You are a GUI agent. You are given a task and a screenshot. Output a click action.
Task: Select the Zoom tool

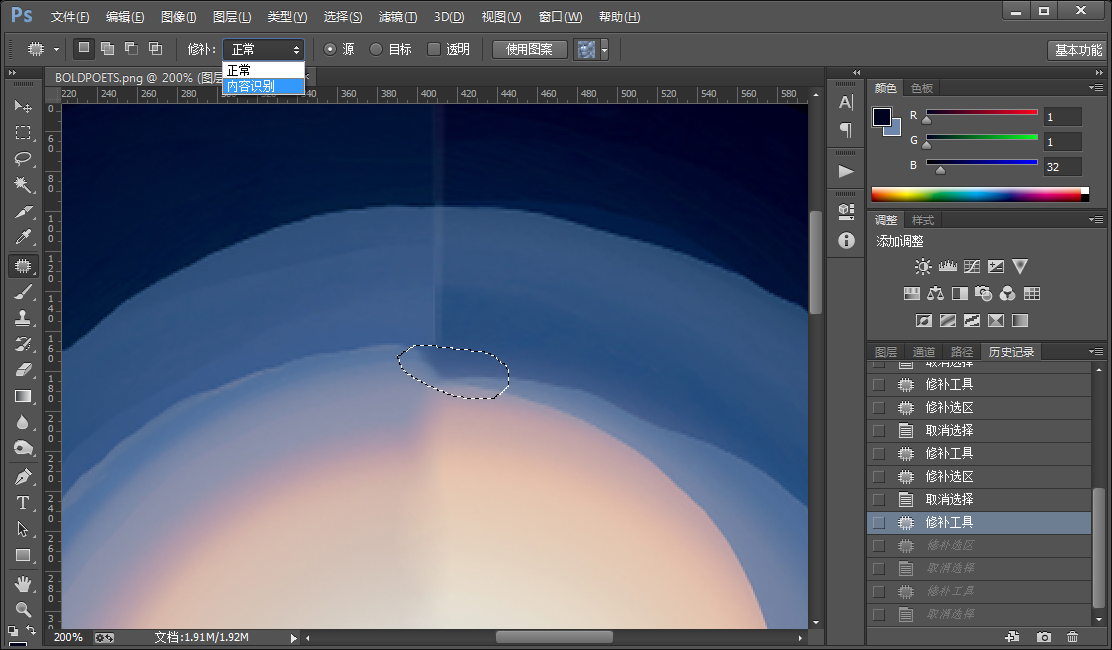[23, 610]
